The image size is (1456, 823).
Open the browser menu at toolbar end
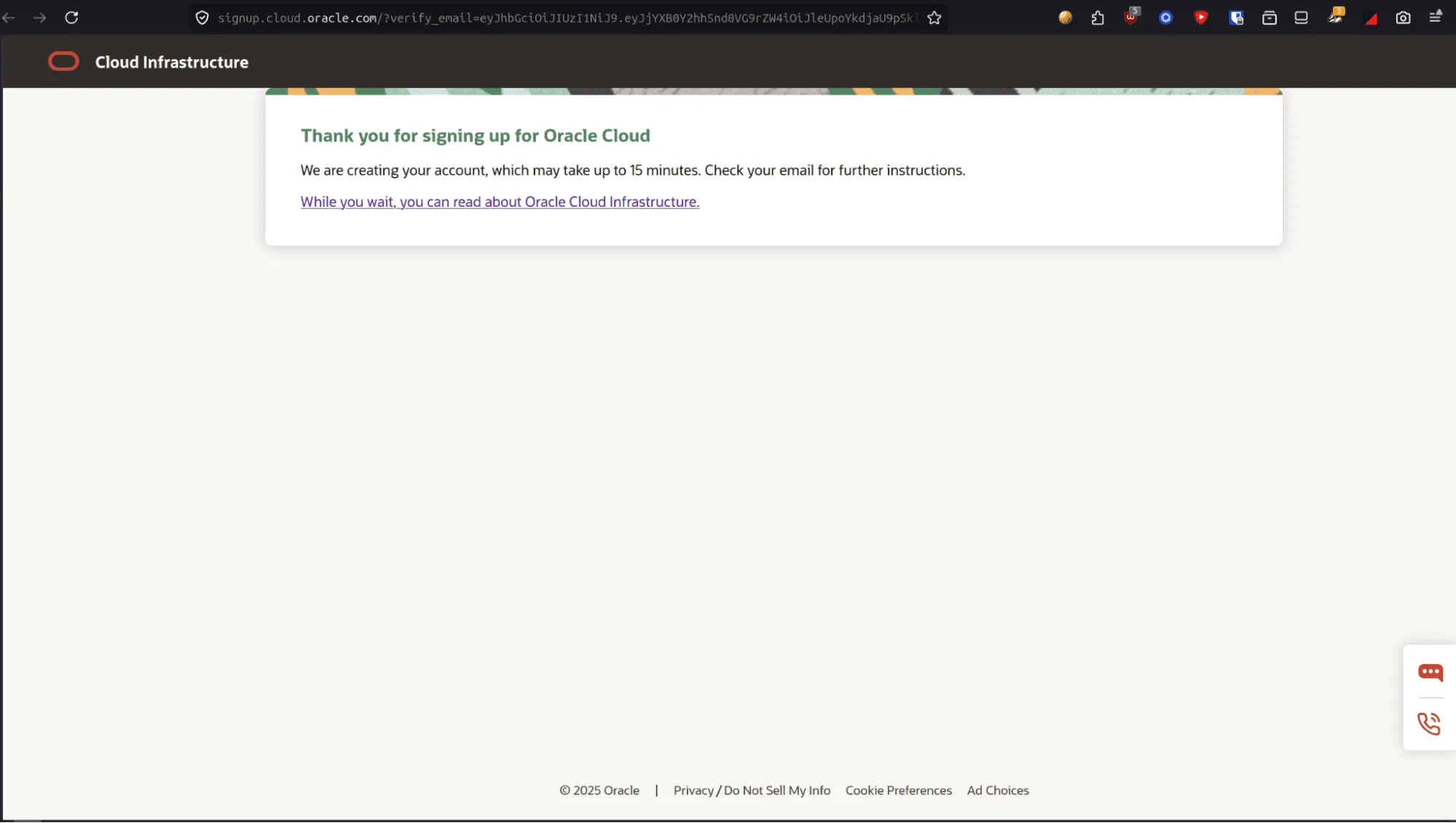(1436, 17)
